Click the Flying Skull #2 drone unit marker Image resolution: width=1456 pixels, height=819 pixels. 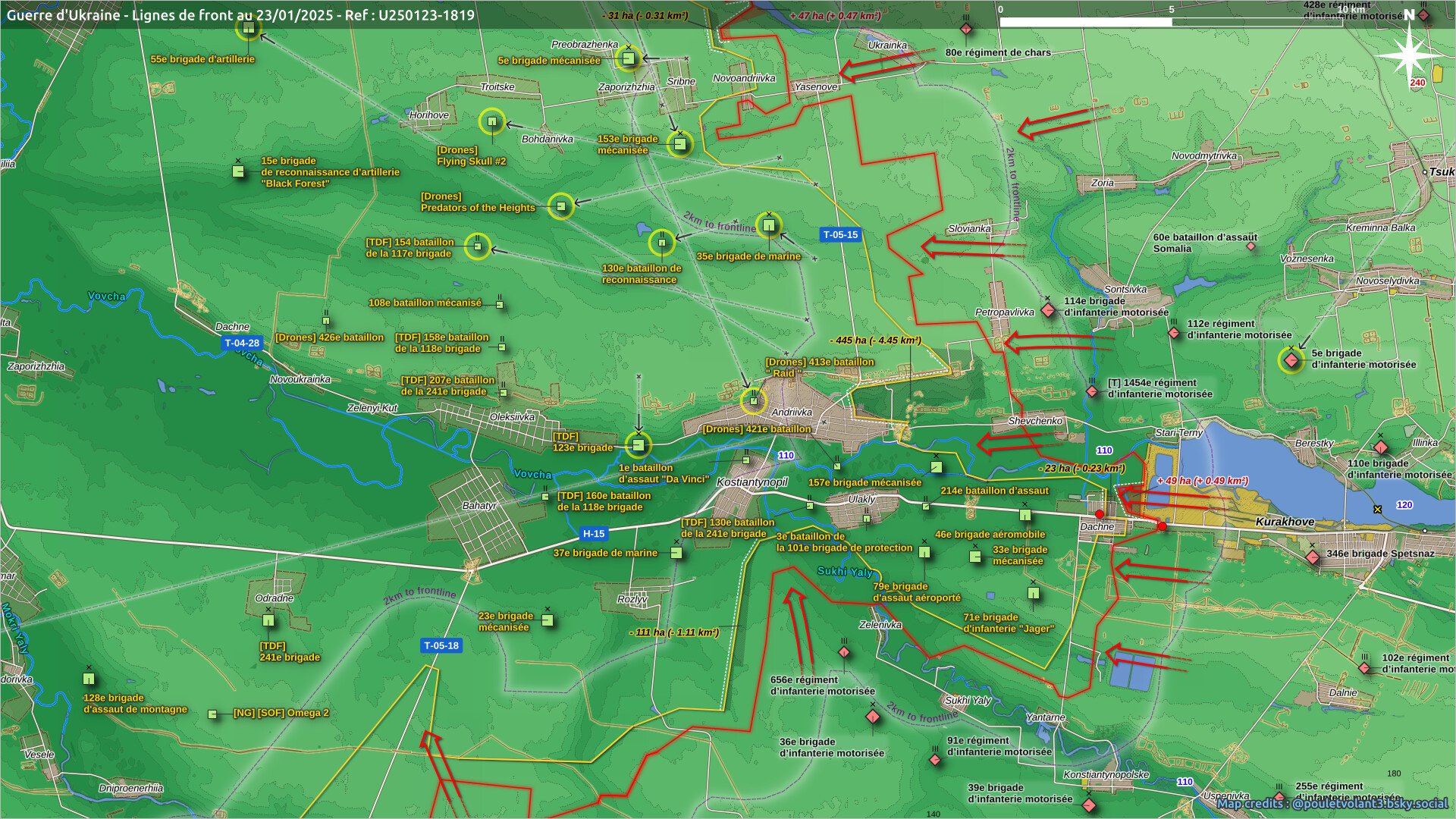click(x=492, y=121)
